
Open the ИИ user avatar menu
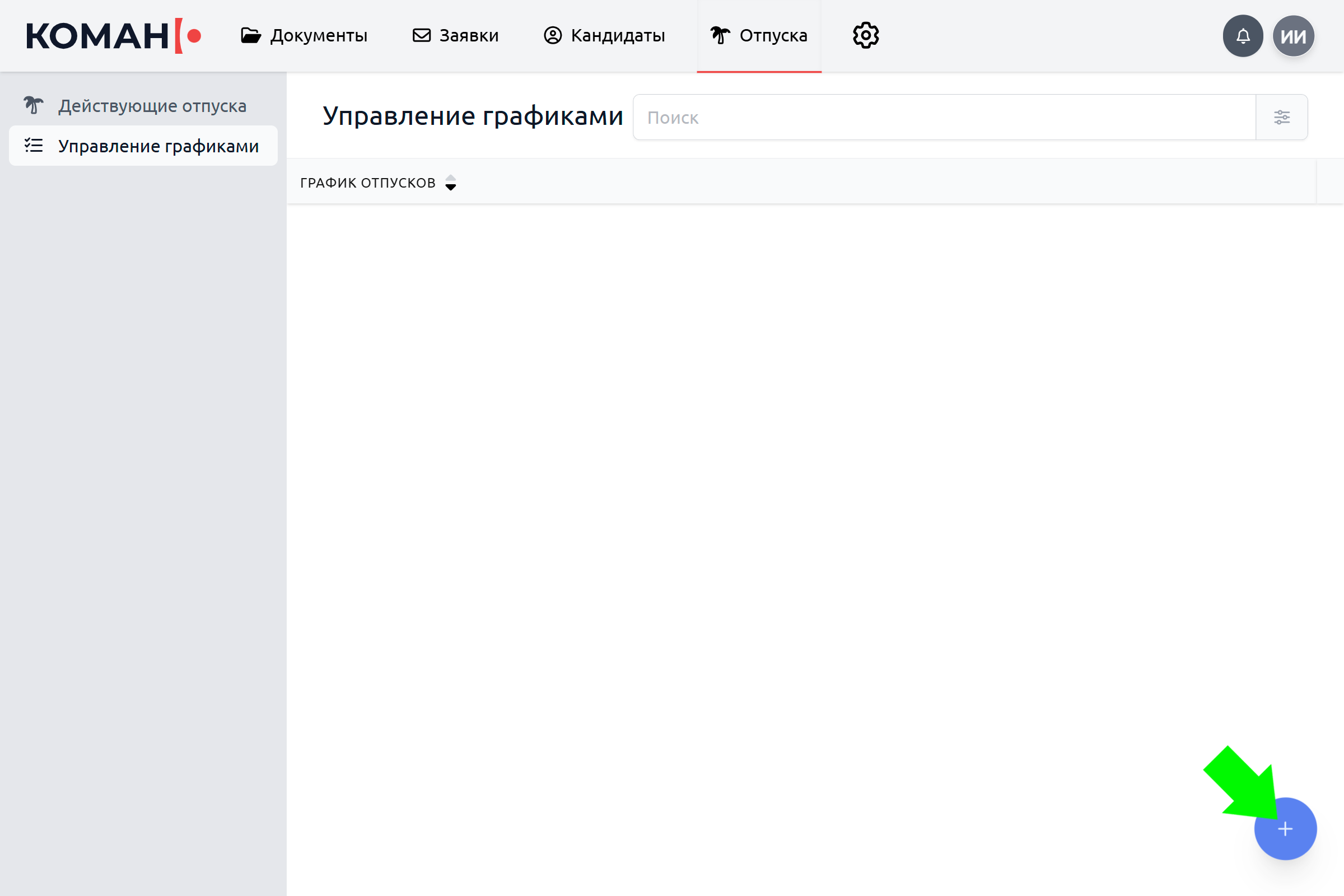pos(1293,36)
